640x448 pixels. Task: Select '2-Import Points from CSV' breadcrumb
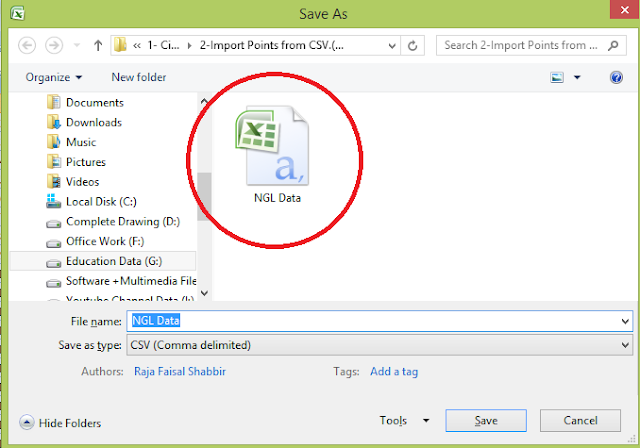(x=271, y=45)
